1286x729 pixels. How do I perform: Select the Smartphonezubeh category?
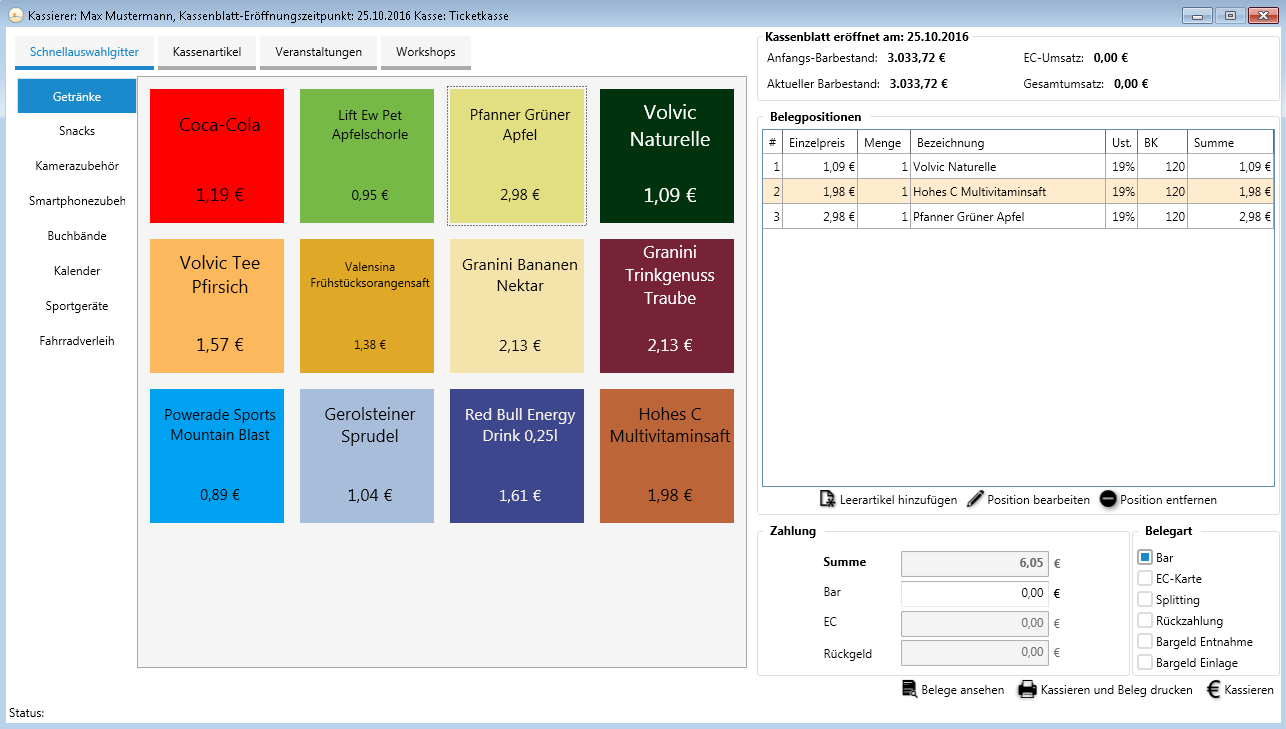pos(77,201)
